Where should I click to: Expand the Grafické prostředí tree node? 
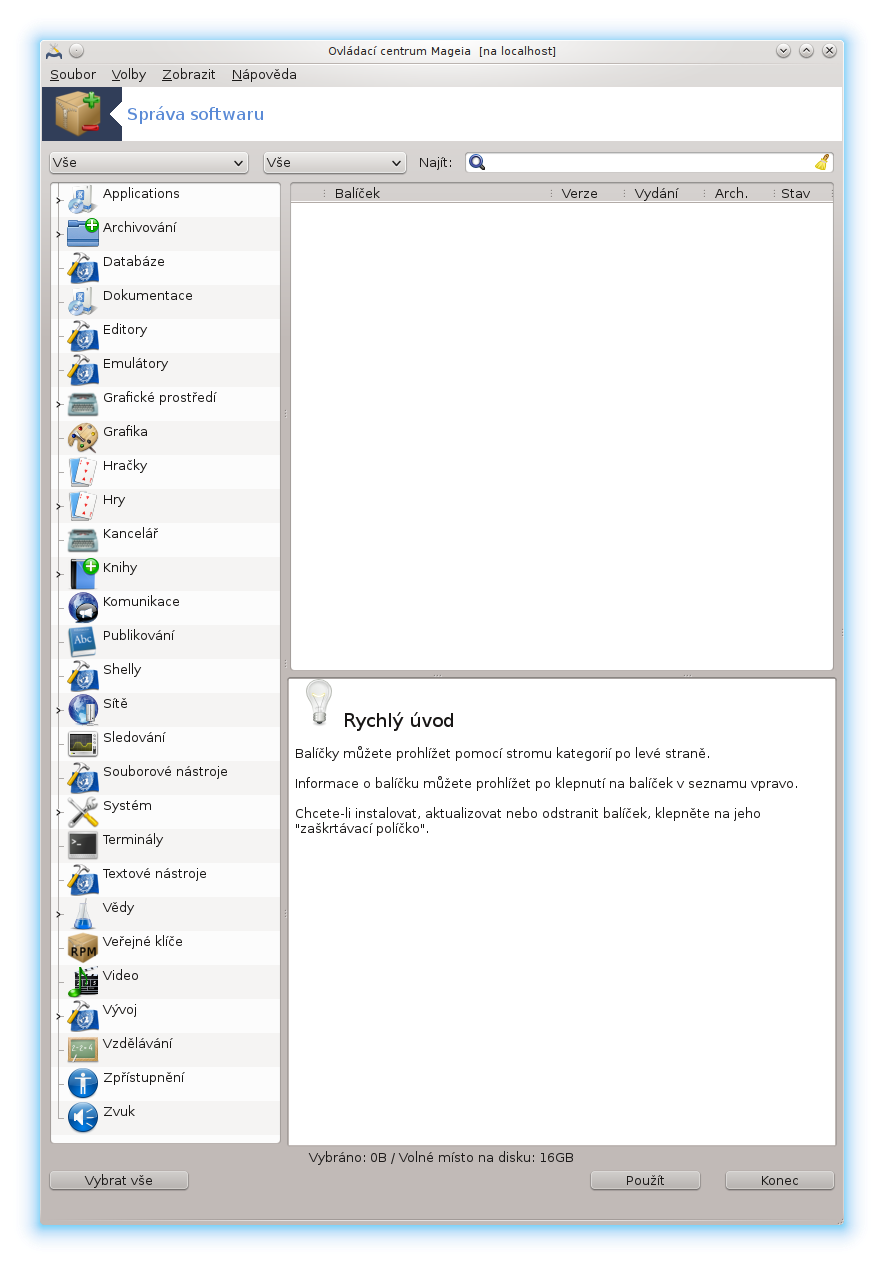(59, 404)
